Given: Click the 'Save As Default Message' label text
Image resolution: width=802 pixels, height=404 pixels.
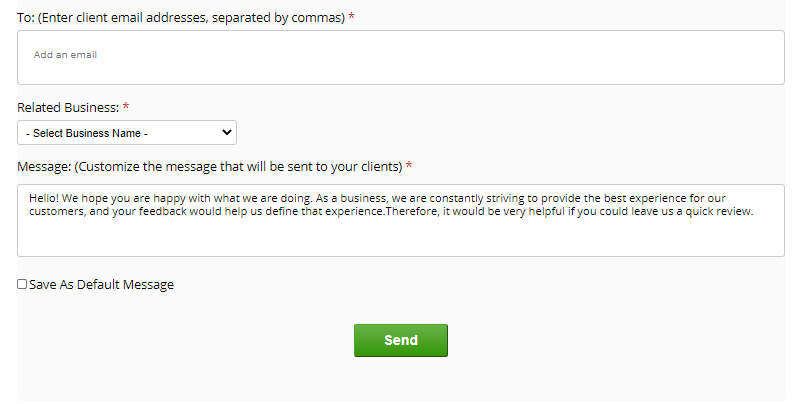Looking at the screenshot, I should (102, 285).
